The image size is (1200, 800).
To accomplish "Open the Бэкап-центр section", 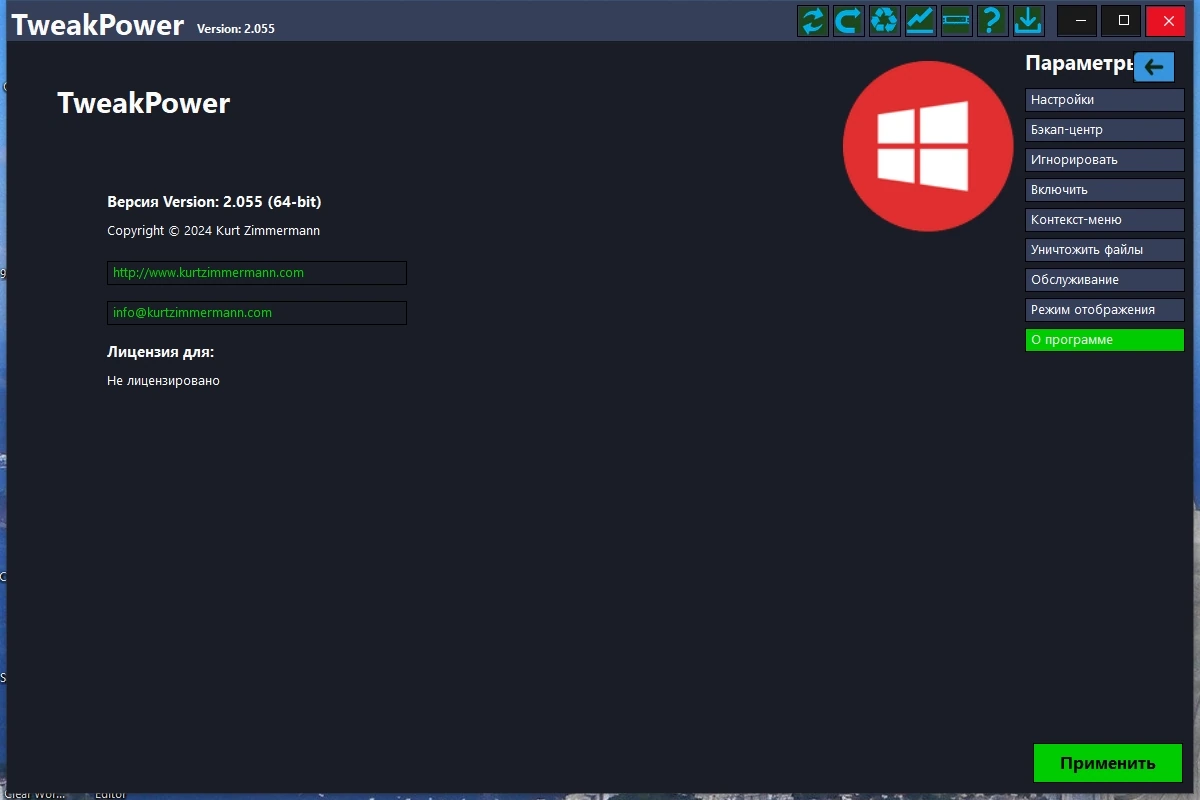I will (1105, 130).
